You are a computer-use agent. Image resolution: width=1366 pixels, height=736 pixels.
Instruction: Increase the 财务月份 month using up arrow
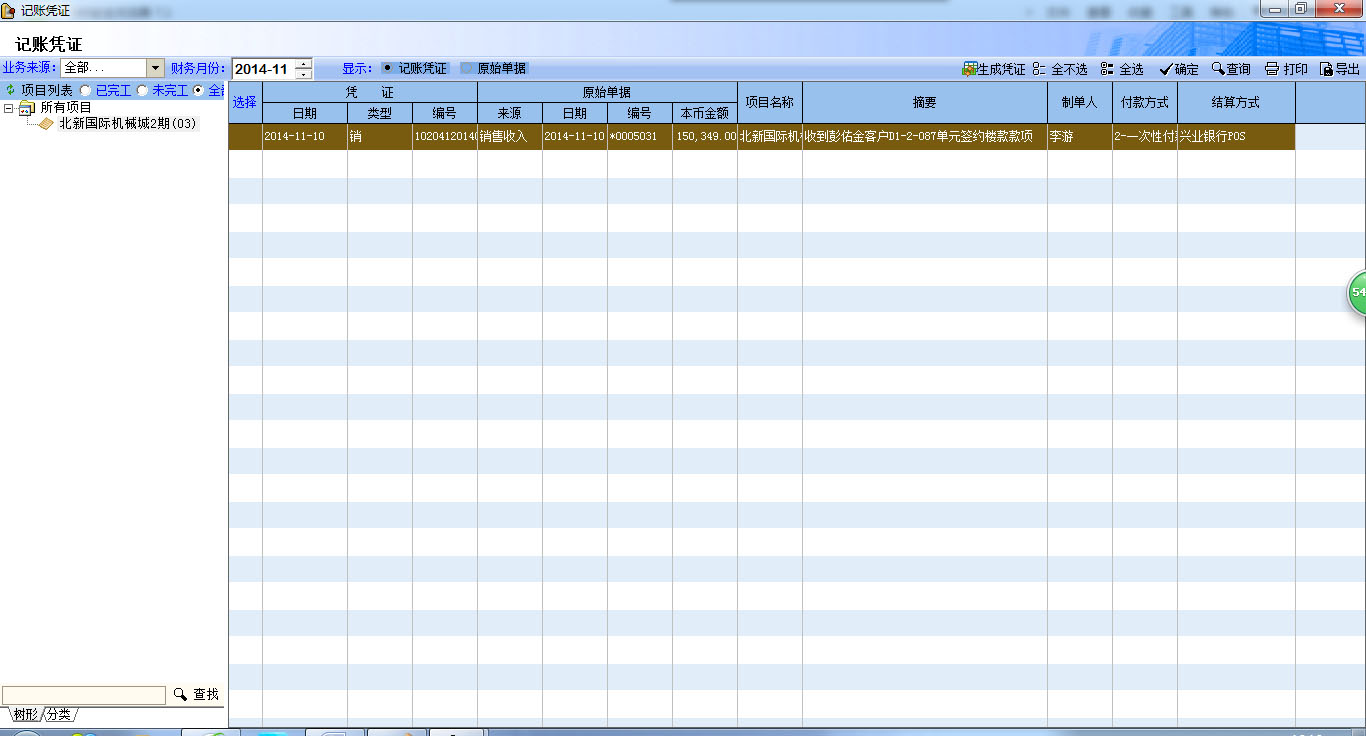[x=303, y=64]
